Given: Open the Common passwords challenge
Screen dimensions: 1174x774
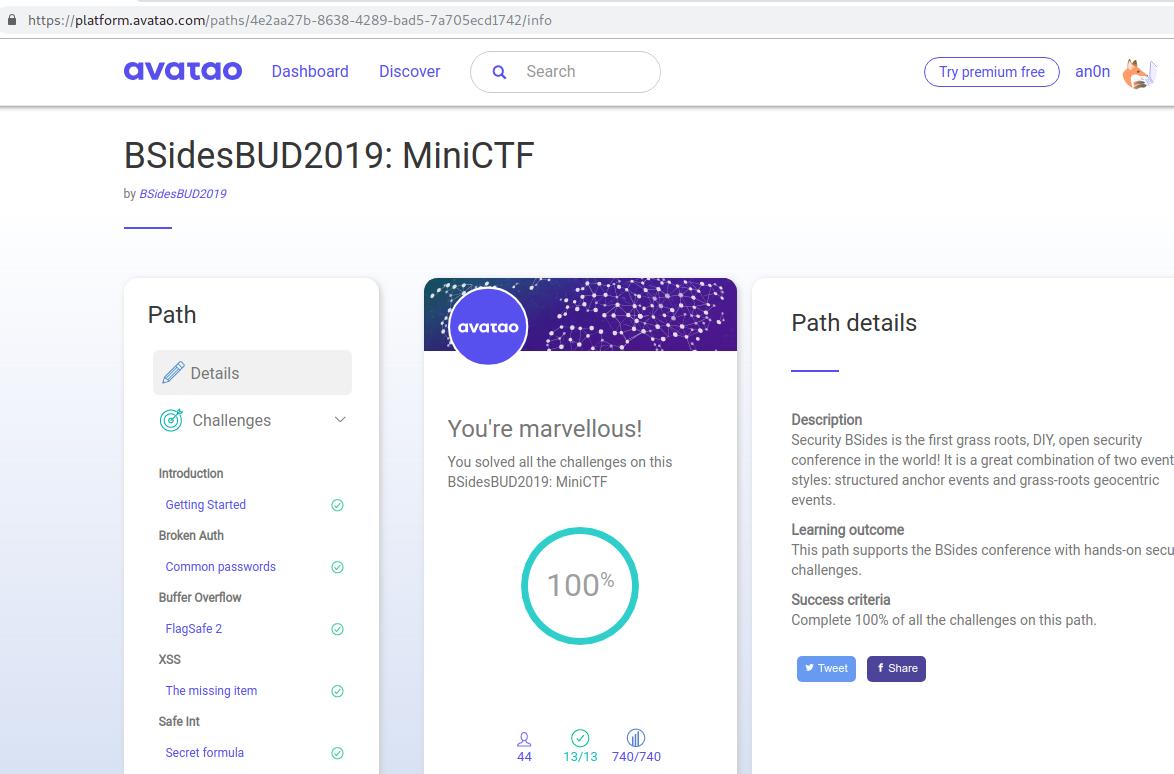Looking at the screenshot, I should [220, 567].
